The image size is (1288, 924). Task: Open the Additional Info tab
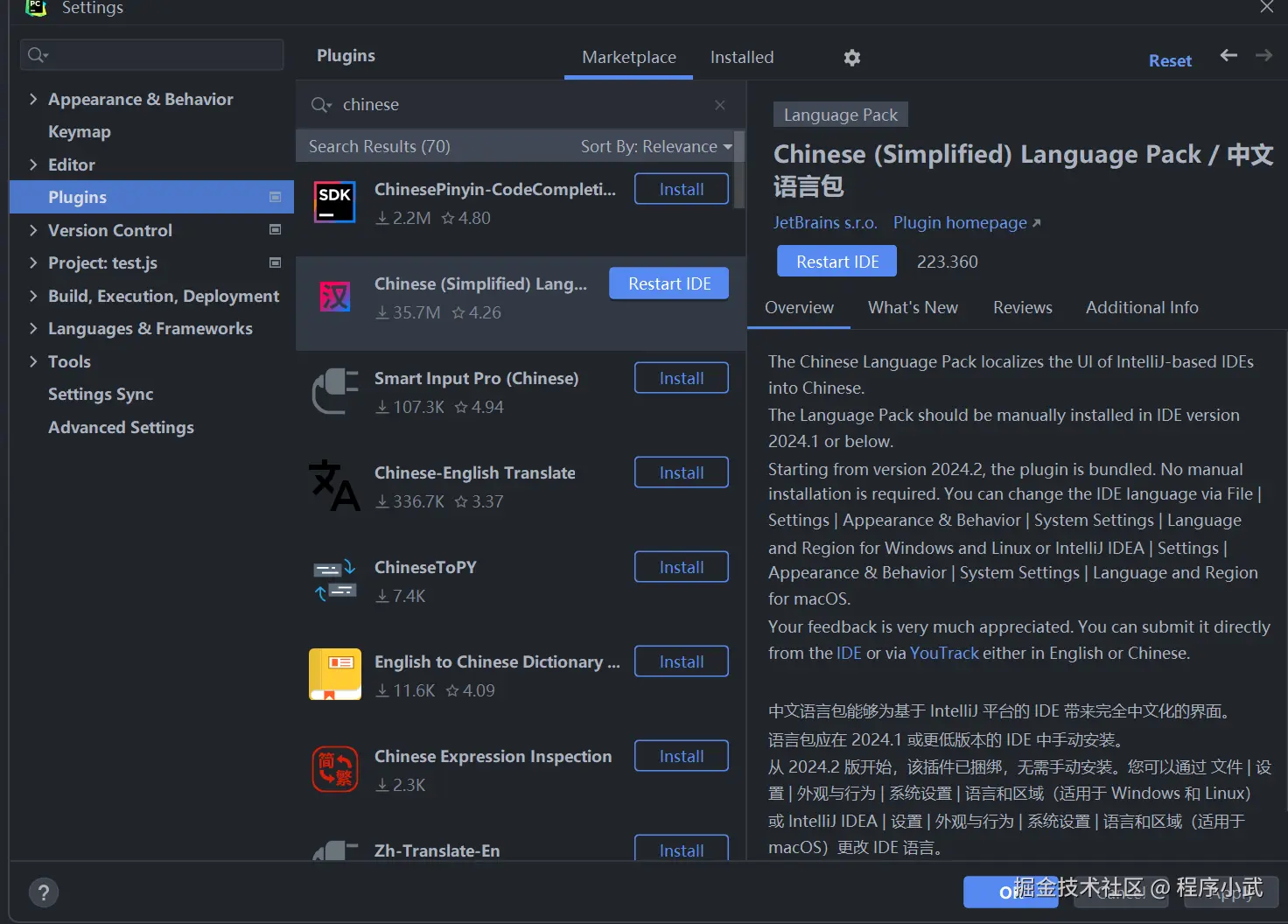pyautogui.click(x=1142, y=307)
